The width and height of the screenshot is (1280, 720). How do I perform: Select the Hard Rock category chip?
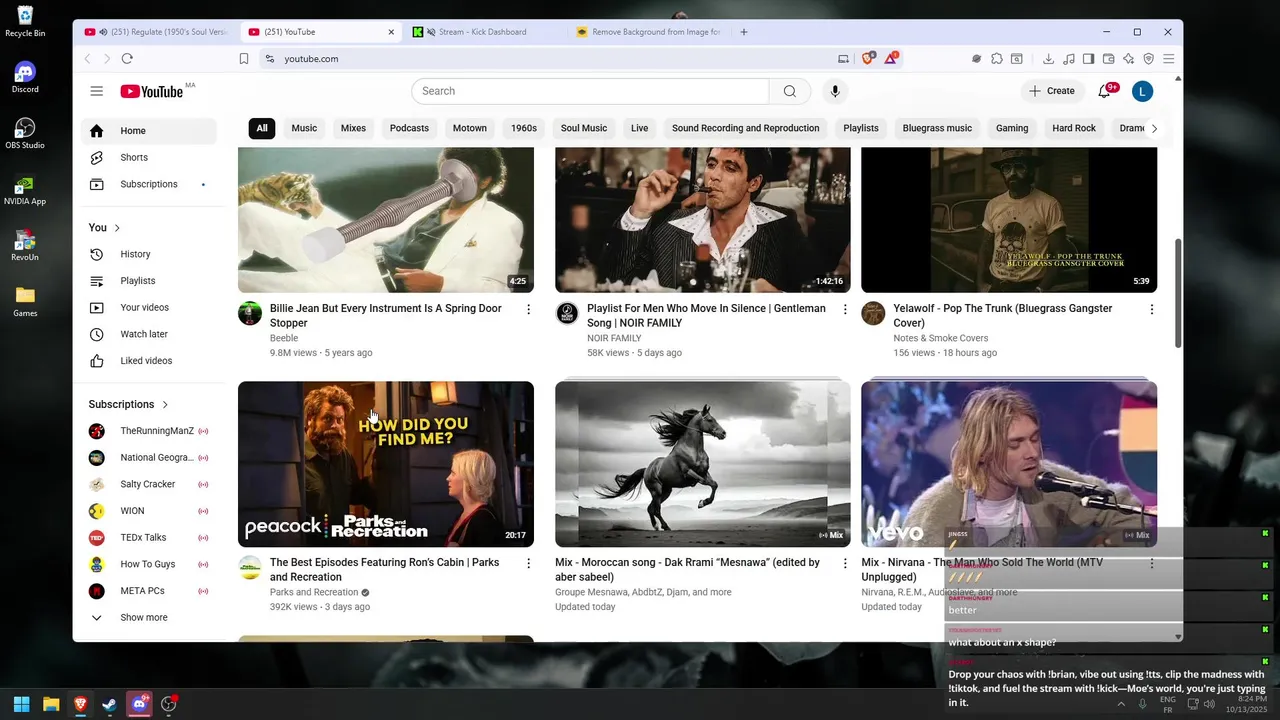pos(1074,128)
